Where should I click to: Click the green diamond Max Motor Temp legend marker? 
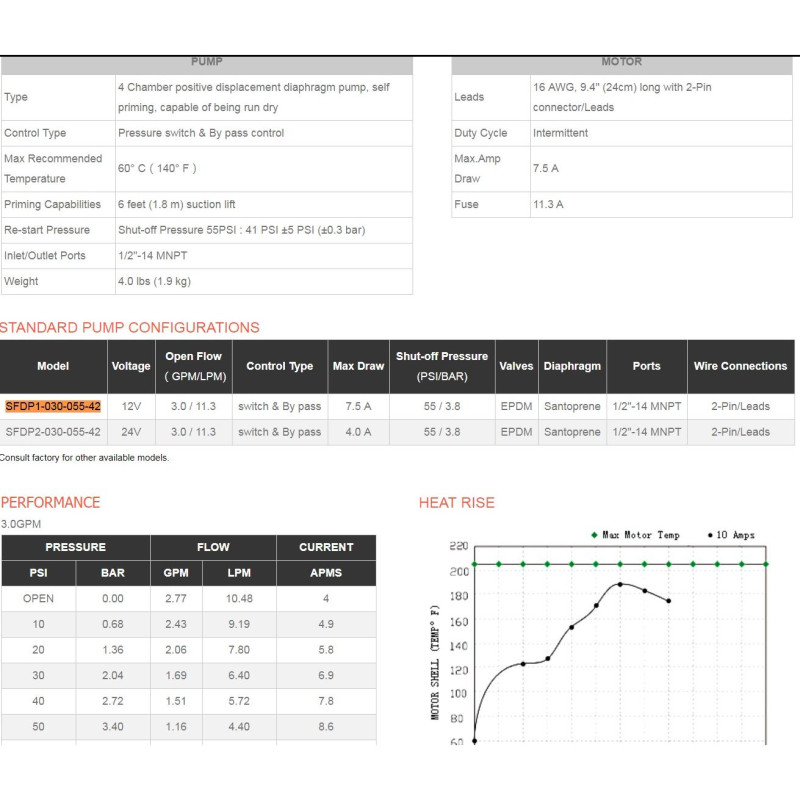[593, 535]
